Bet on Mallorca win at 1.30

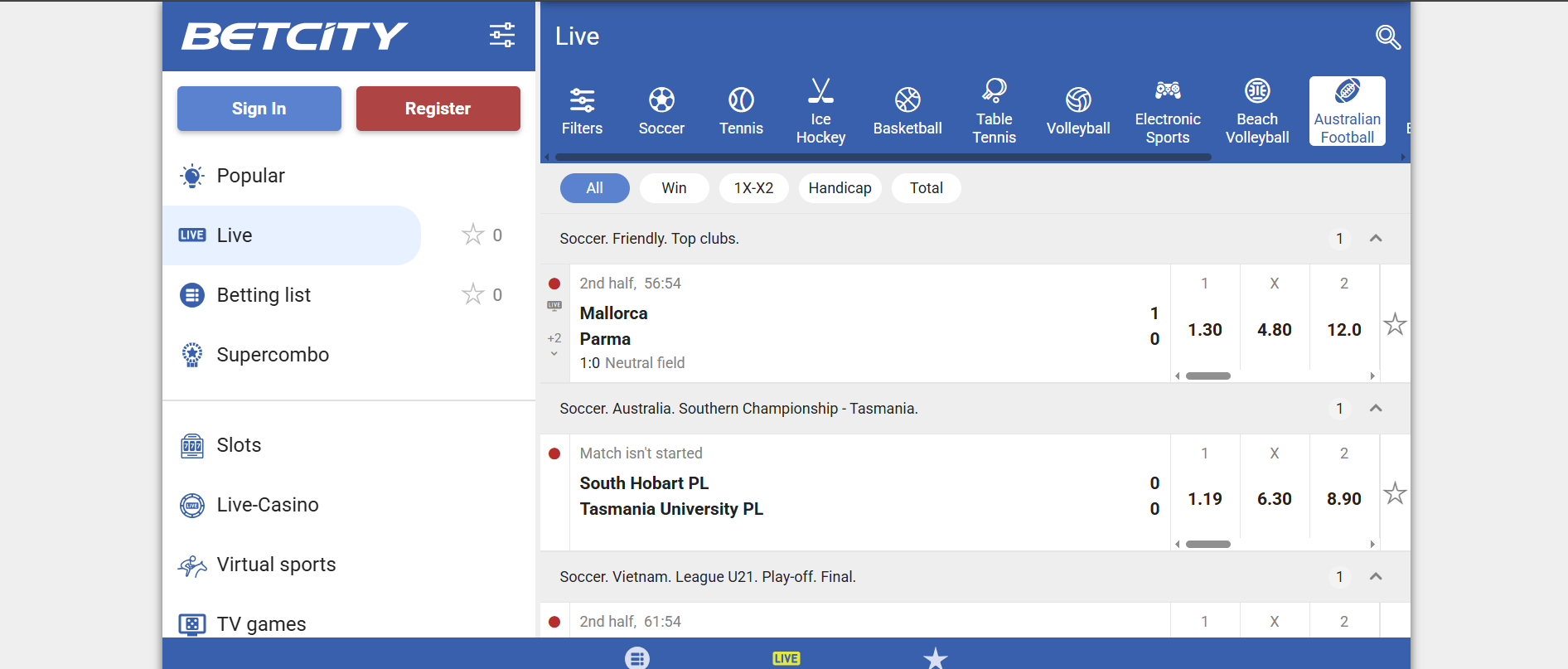click(1205, 330)
